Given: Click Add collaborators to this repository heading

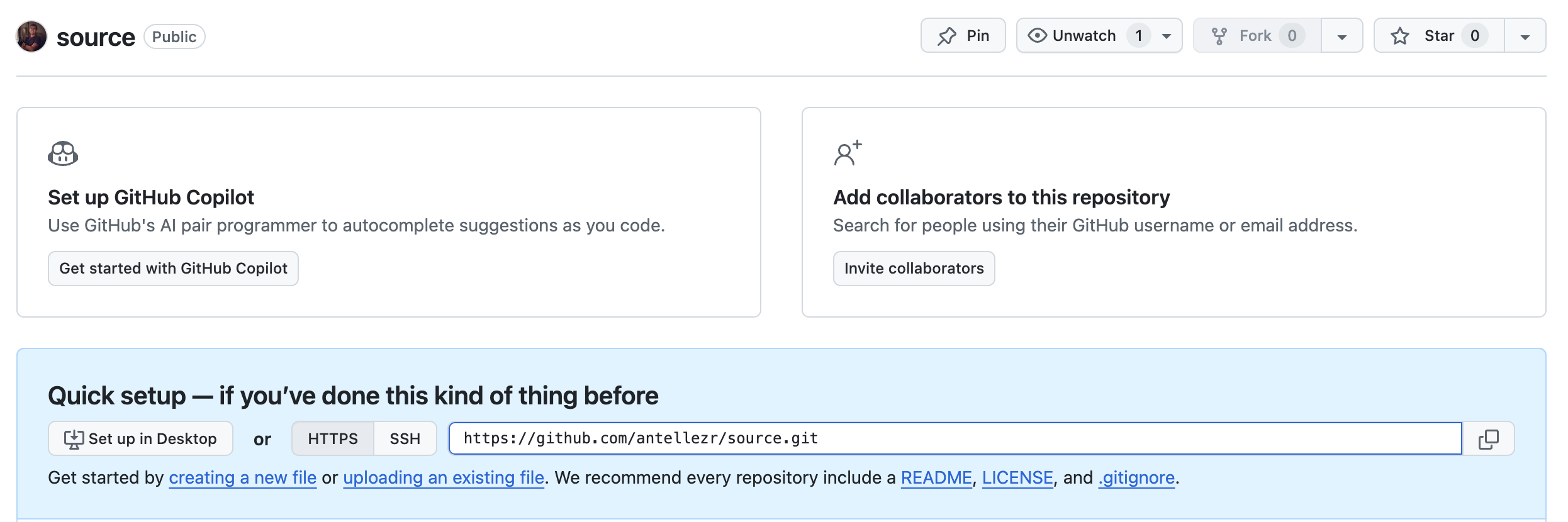Looking at the screenshot, I should pyautogui.click(x=1002, y=197).
